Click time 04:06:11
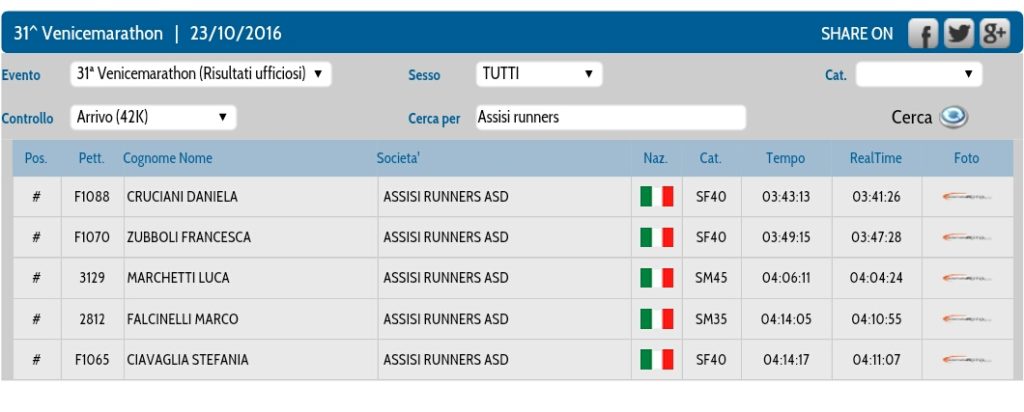The width and height of the screenshot is (1024, 412). [x=786, y=277]
